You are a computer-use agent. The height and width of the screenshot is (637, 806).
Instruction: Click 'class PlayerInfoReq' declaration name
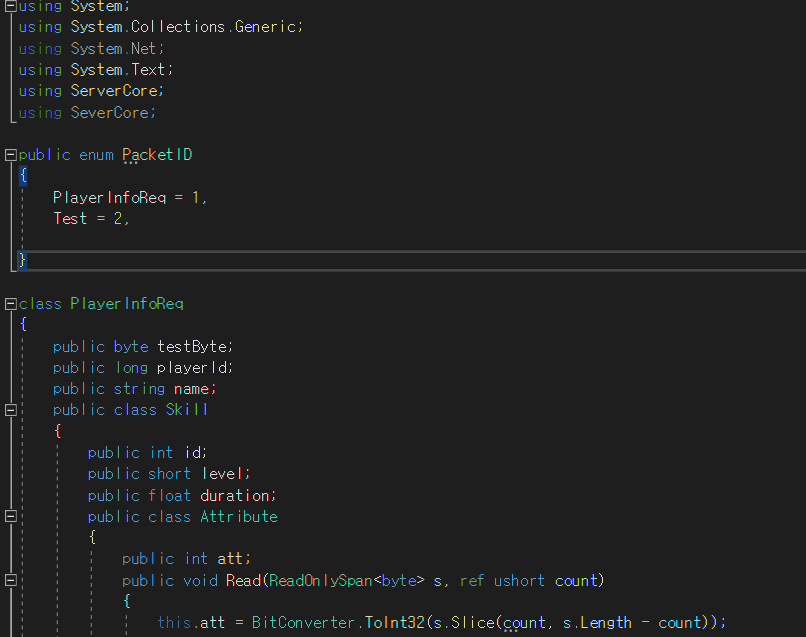[x=126, y=303]
